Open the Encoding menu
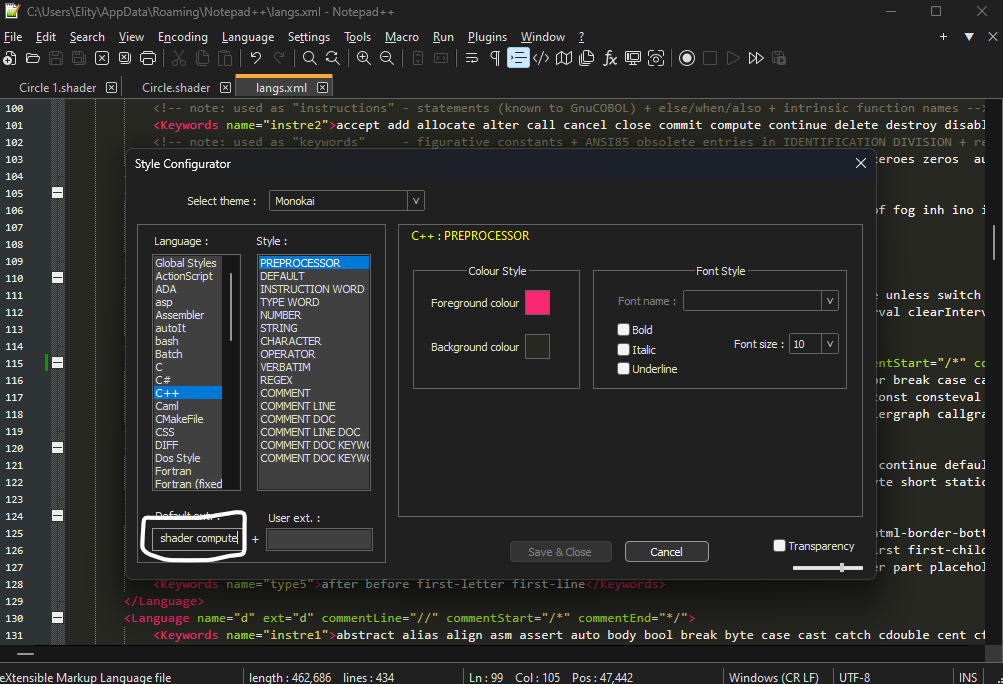Viewport: 1003px width, 684px height. (183, 37)
